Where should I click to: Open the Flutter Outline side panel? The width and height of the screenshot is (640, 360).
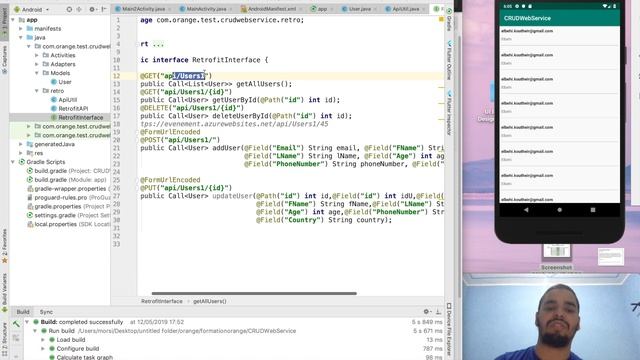click(449, 60)
